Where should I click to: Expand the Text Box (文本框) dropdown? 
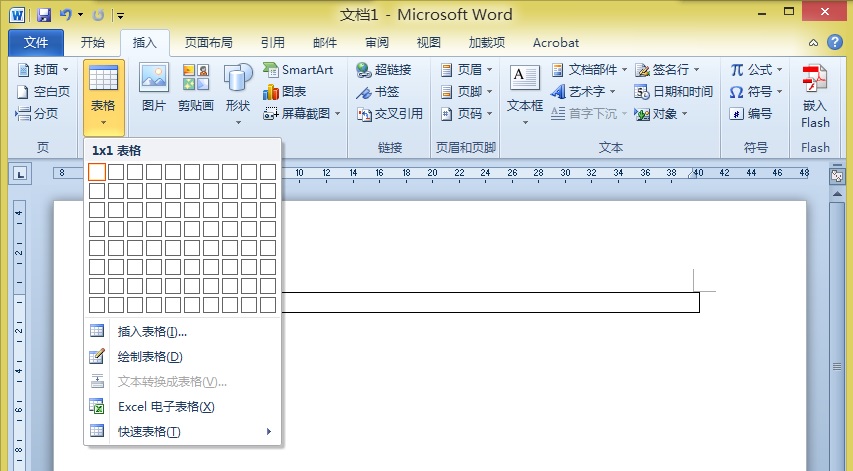click(x=525, y=95)
